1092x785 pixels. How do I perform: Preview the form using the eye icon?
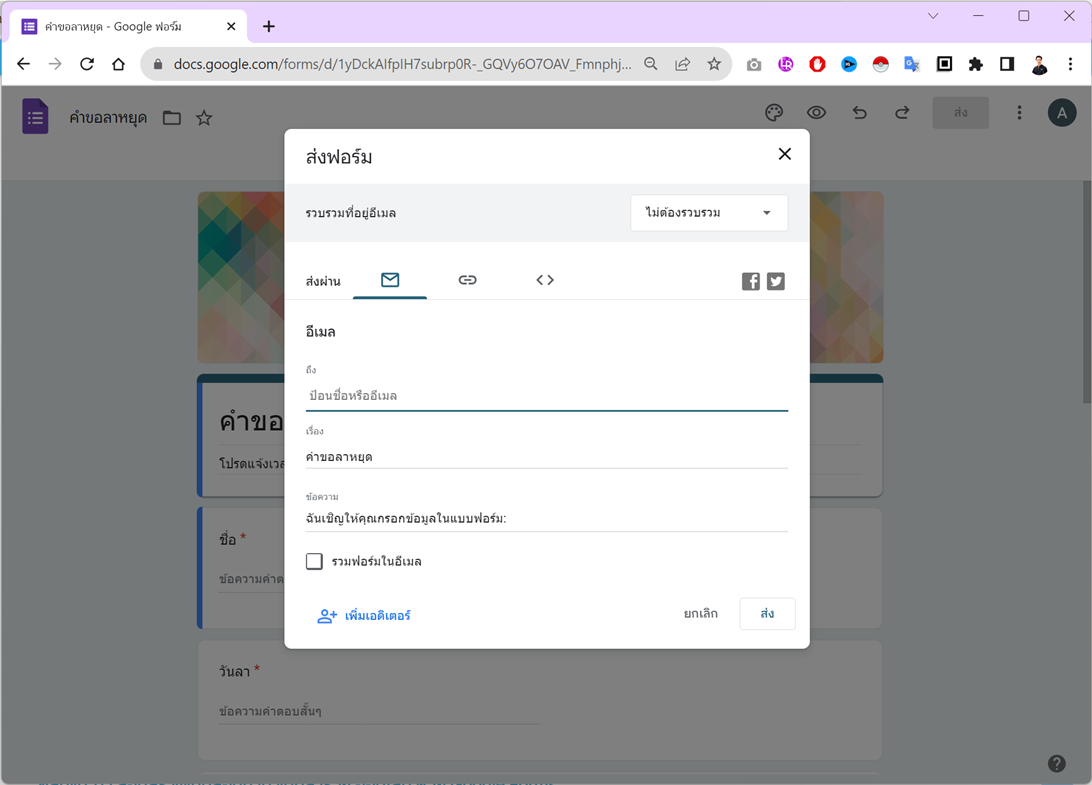pyautogui.click(x=817, y=113)
